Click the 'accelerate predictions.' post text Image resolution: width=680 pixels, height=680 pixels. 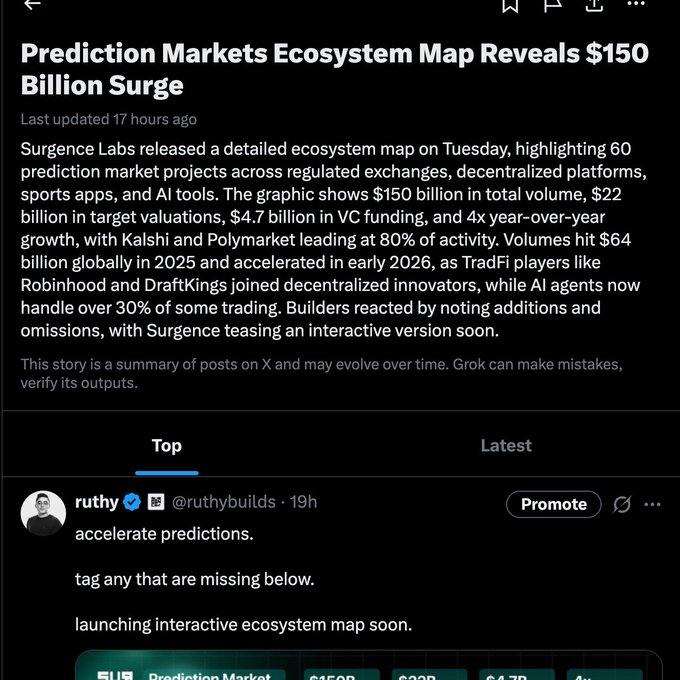coord(164,534)
